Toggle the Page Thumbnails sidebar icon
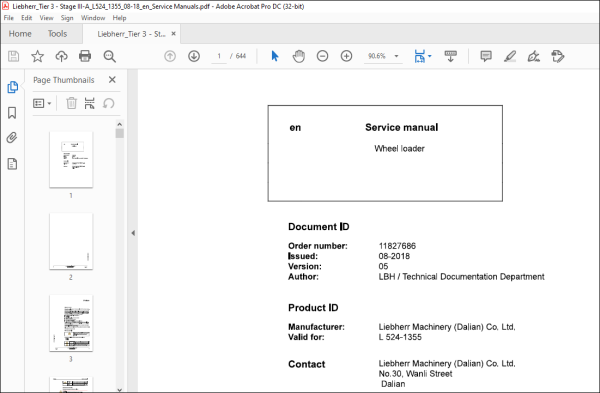600x393 pixels. (x=12, y=87)
